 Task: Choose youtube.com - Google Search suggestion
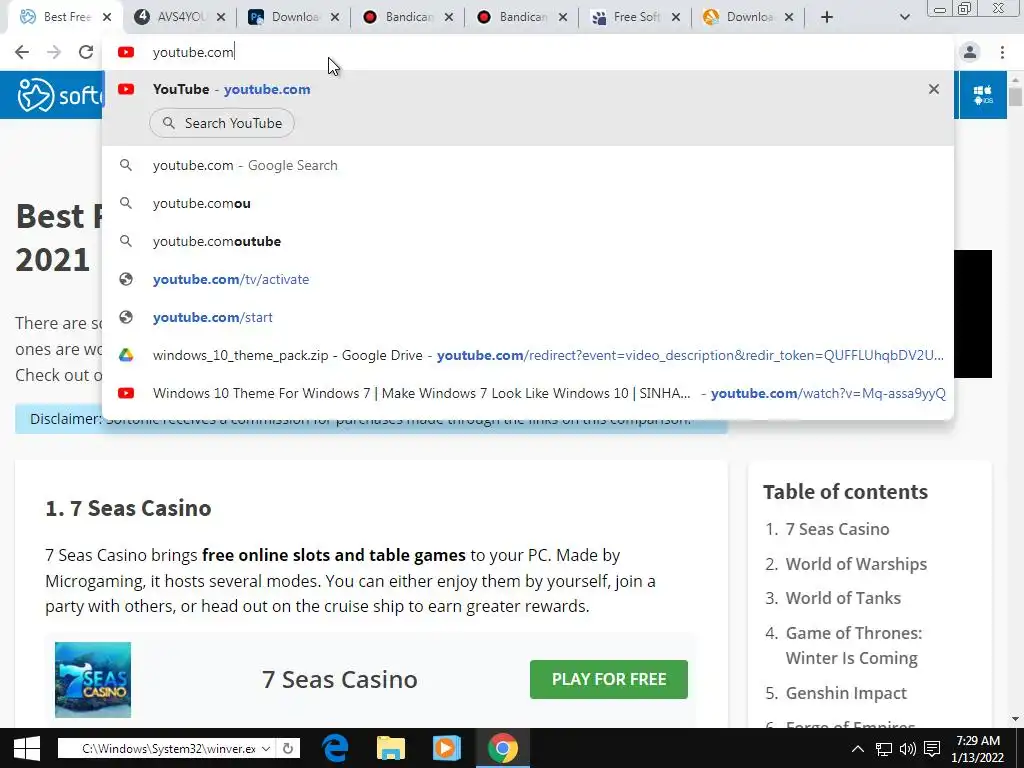click(x=528, y=165)
